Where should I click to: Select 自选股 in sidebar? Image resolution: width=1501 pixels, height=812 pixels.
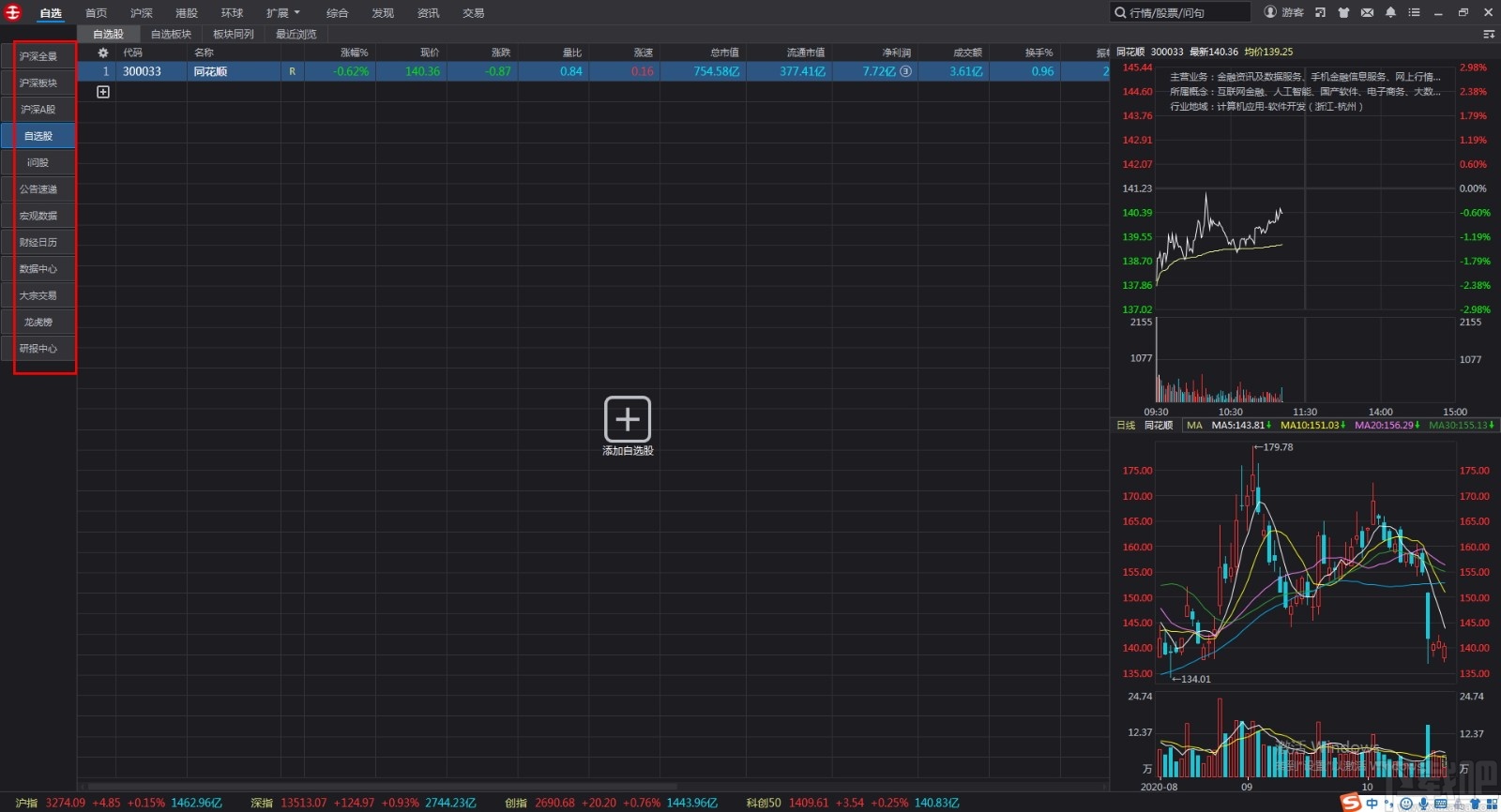(38, 136)
